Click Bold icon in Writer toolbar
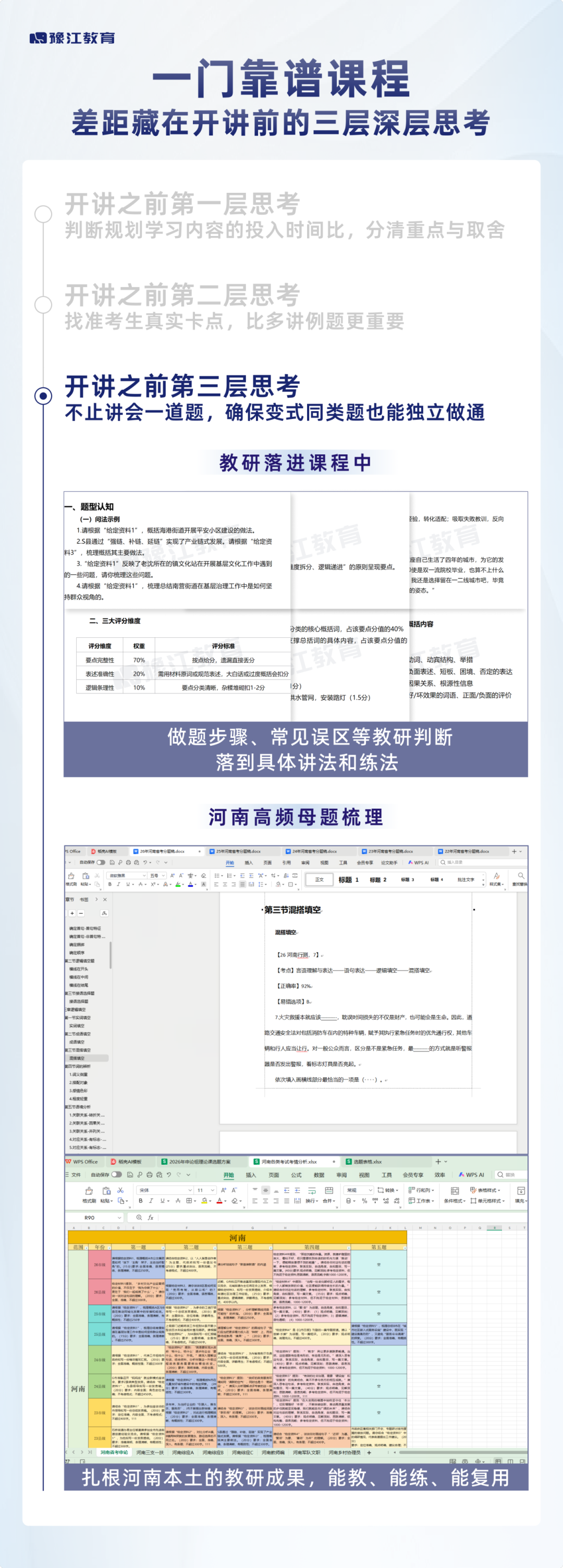Image resolution: width=563 pixels, height=1568 pixels. pos(110,884)
